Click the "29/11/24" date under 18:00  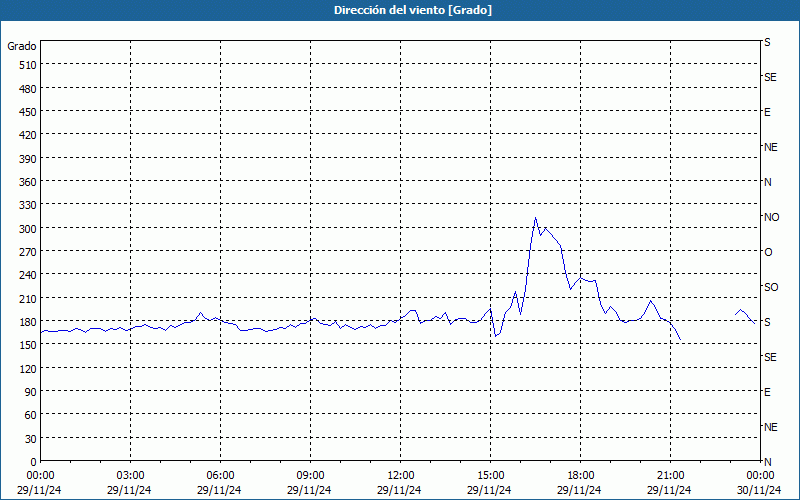(x=579, y=490)
